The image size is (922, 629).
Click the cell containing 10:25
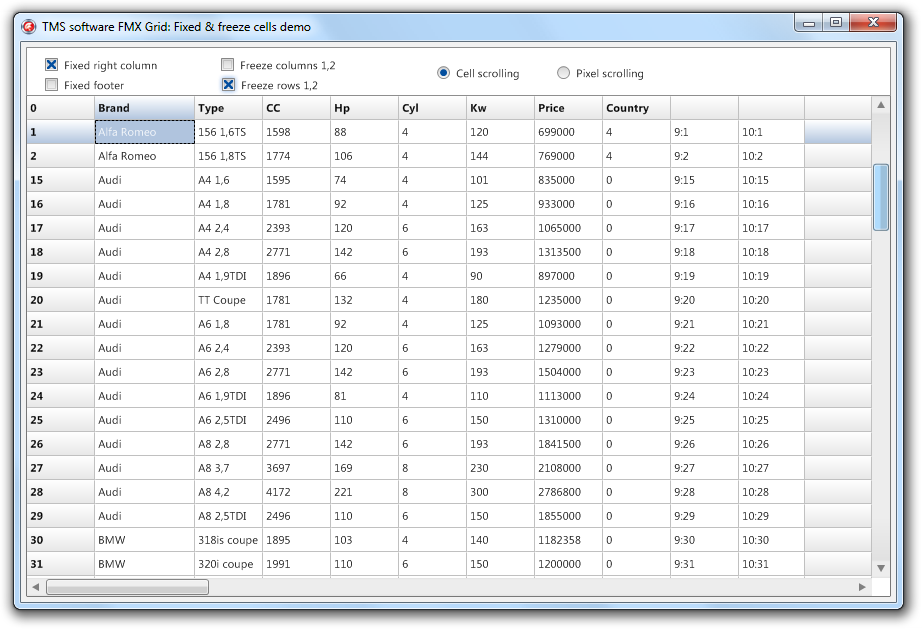click(771, 420)
